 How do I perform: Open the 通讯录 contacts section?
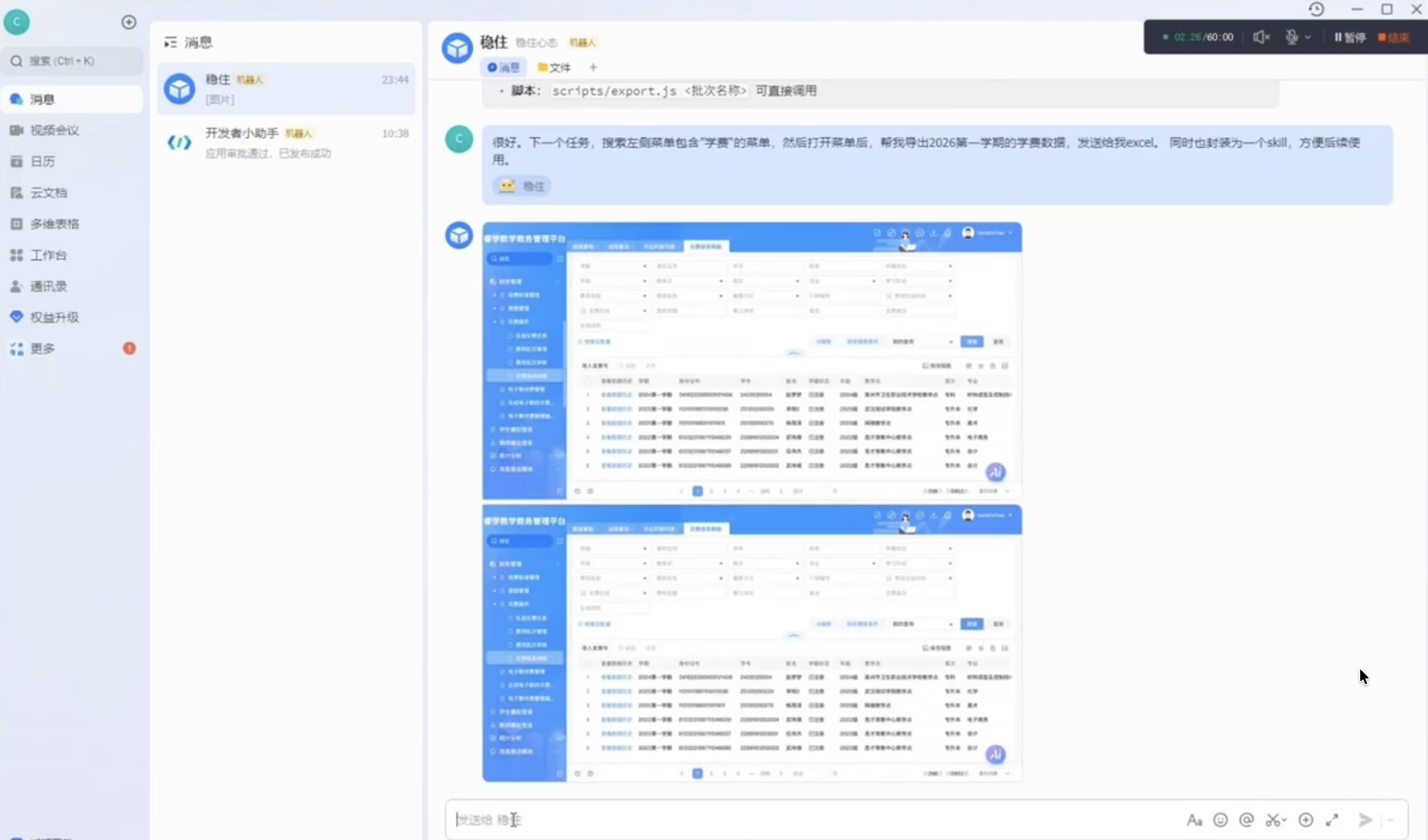coord(48,286)
